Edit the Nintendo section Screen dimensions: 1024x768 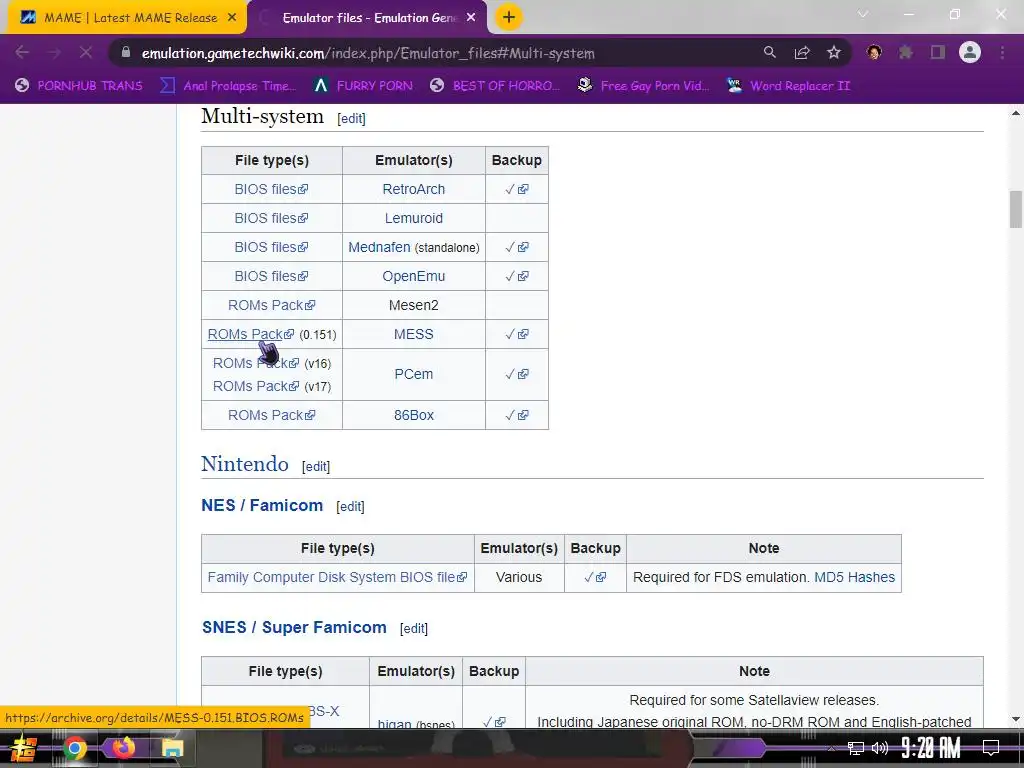click(x=316, y=466)
